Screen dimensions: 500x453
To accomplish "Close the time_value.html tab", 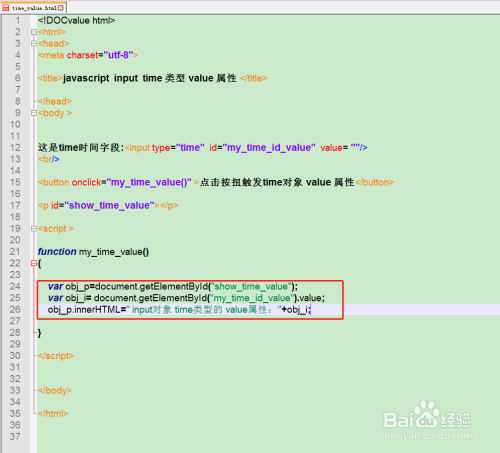I will click(60, 8).
